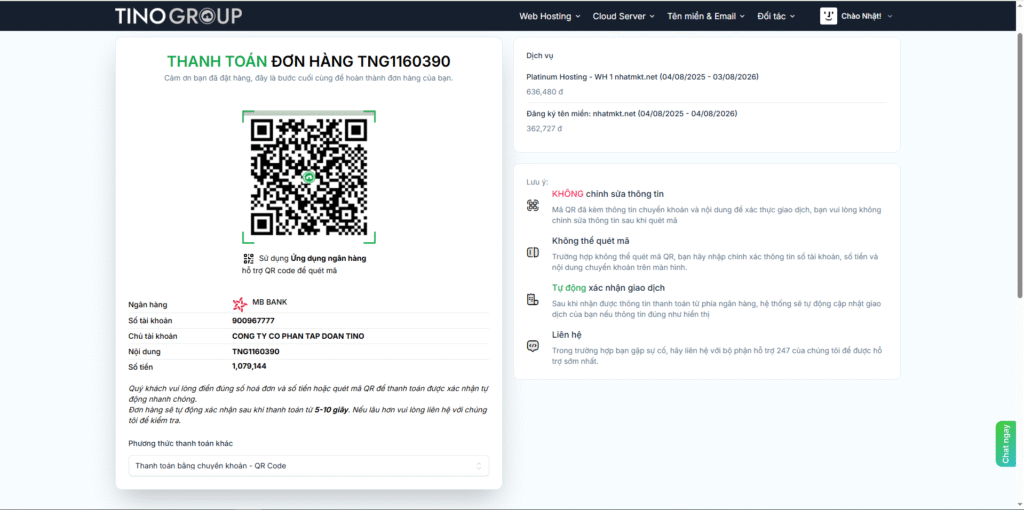Image resolution: width=1024 pixels, height=510 pixels.
Task: Open the payment method select box
Action: point(309,466)
